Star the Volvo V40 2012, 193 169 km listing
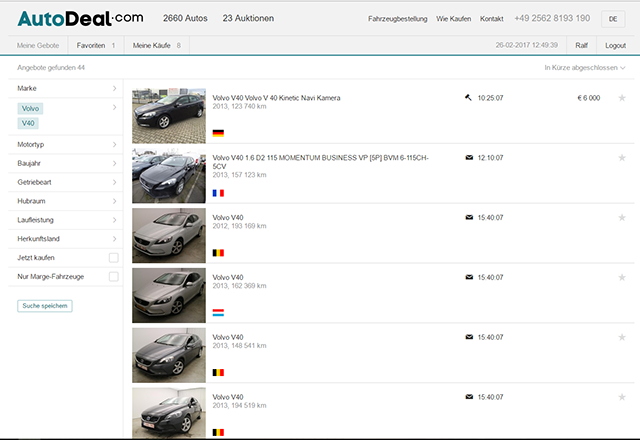The image size is (640, 440). click(x=622, y=218)
